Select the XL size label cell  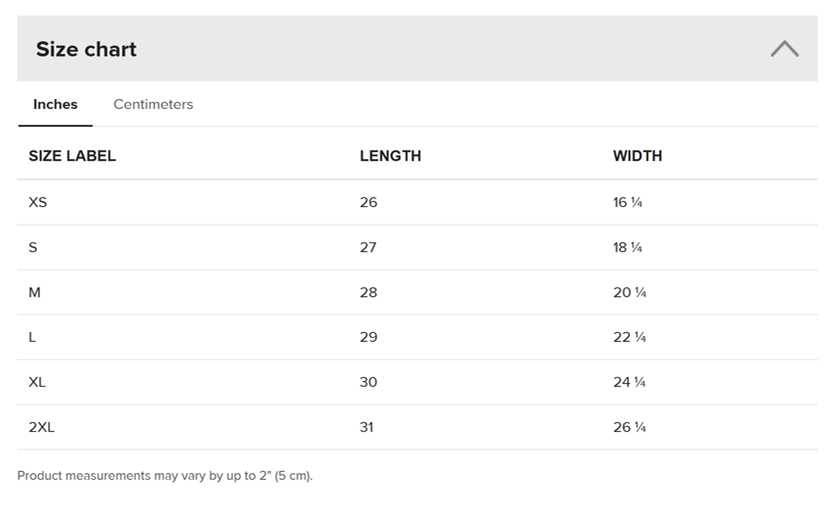37,382
